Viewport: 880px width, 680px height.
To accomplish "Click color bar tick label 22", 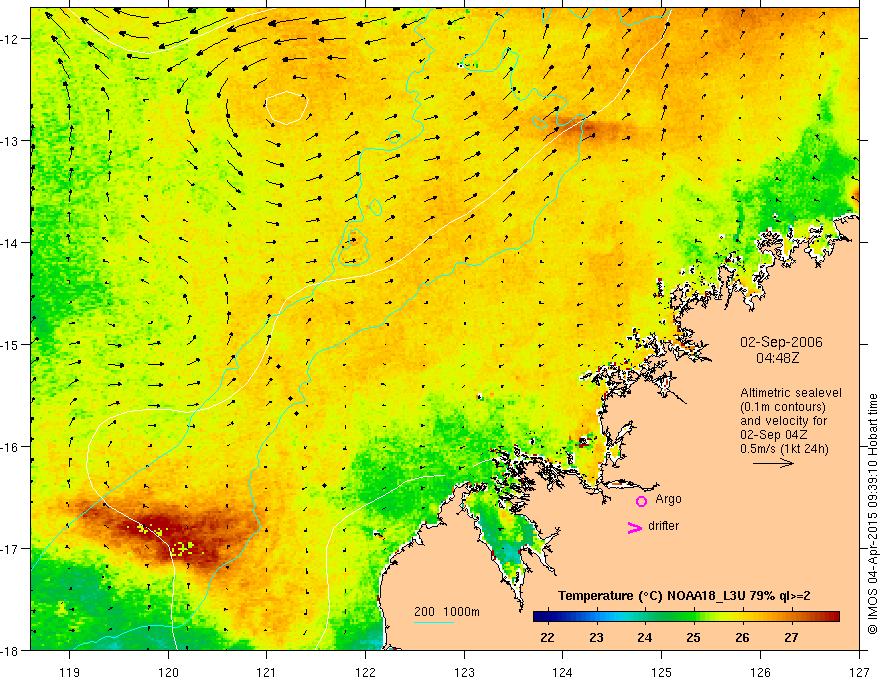I will pyautogui.click(x=547, y=638).
